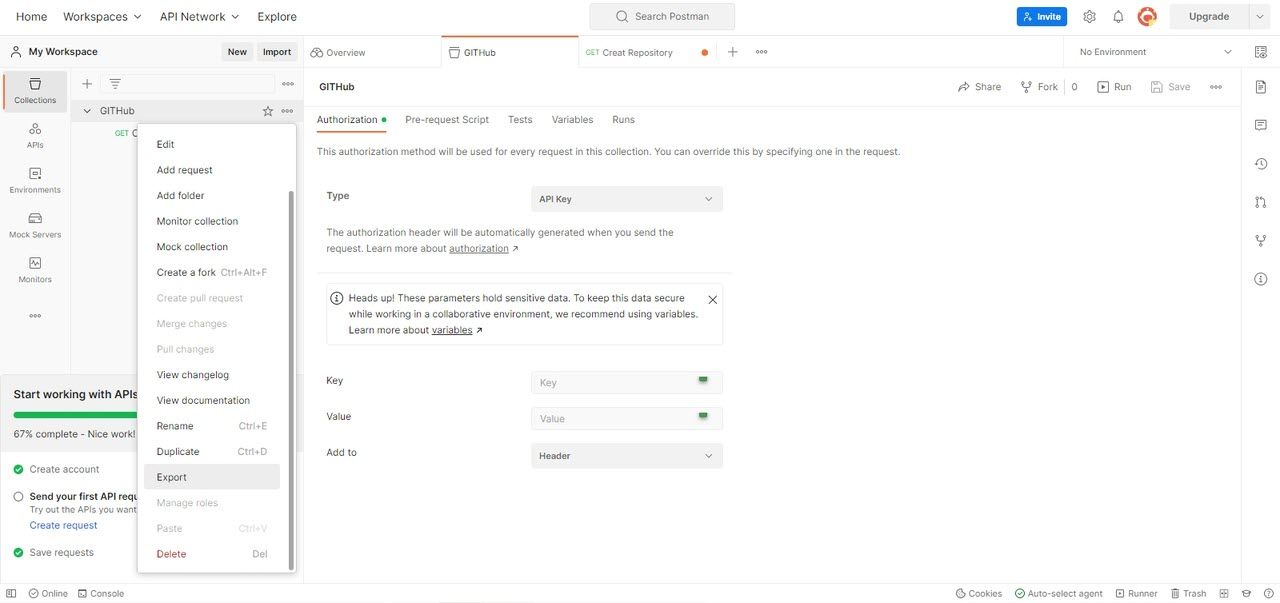
Task: Open the Monitors sidebar panel
Action: tap(30, 268)
